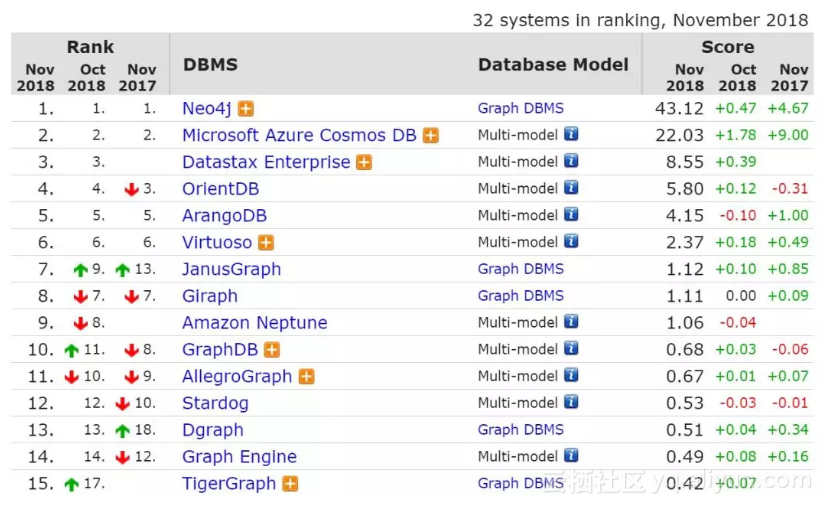Viewport: 823px width, 505px height.
Task: Click the plus icon beside Microsoft Azure Cosmos DB
Action: (430, 135)
